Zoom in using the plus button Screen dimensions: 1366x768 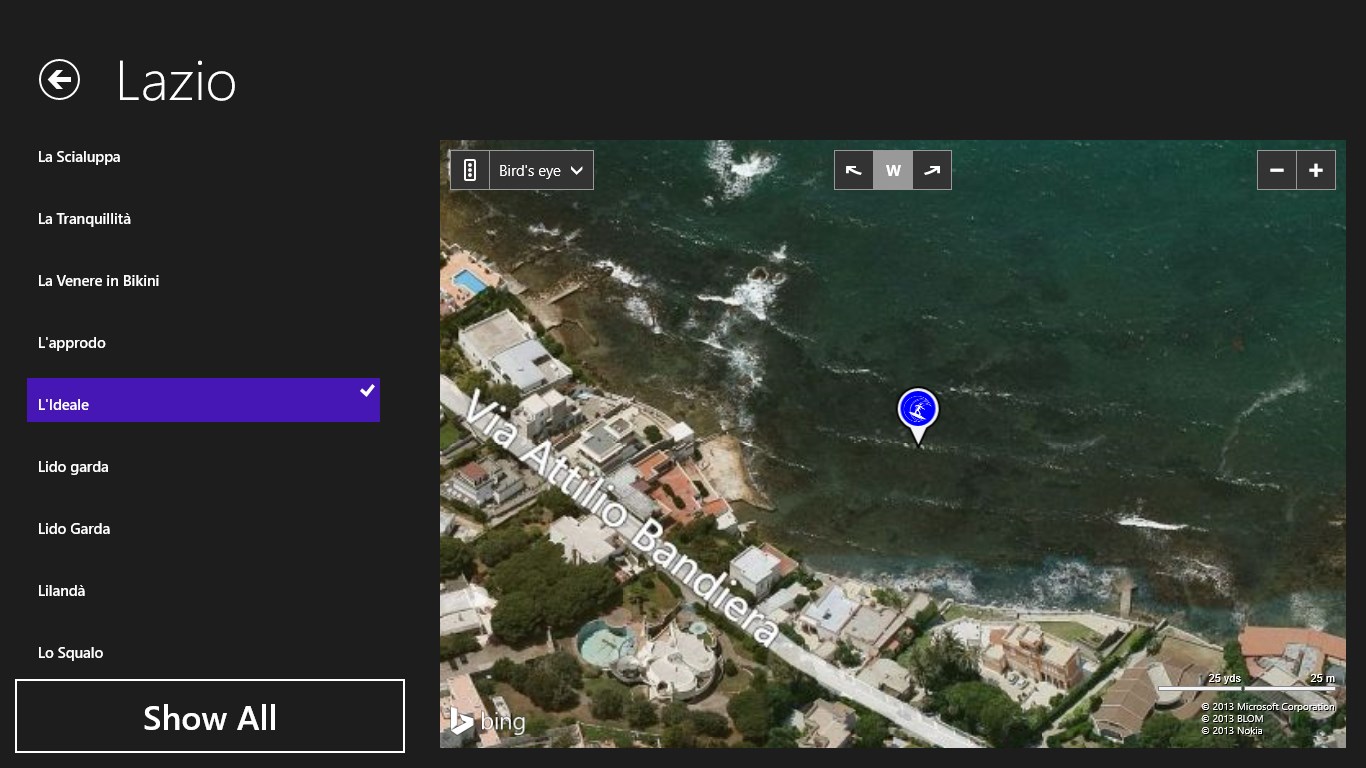click(1316, 170)
